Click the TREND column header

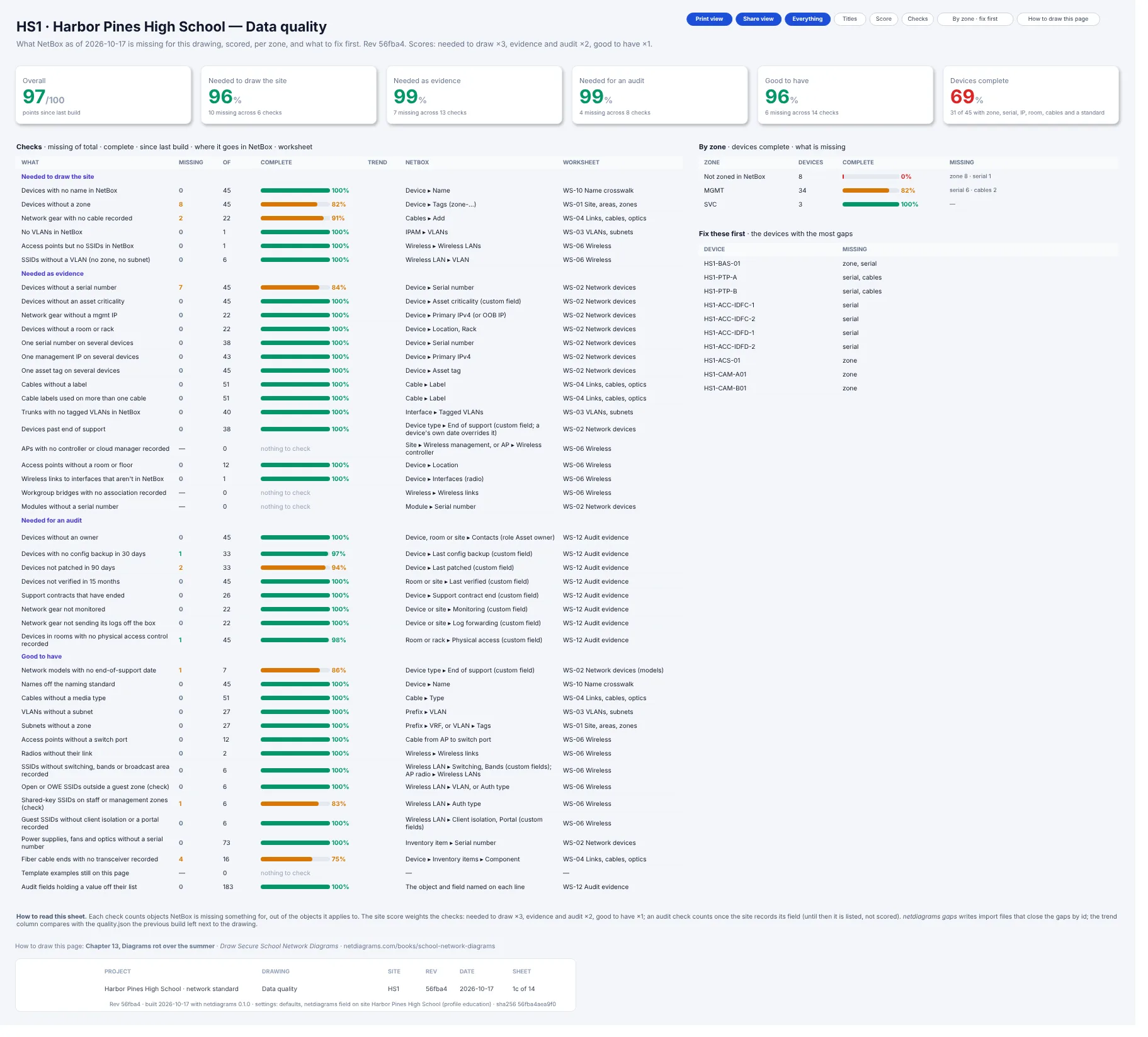click(x=377, y=162)
